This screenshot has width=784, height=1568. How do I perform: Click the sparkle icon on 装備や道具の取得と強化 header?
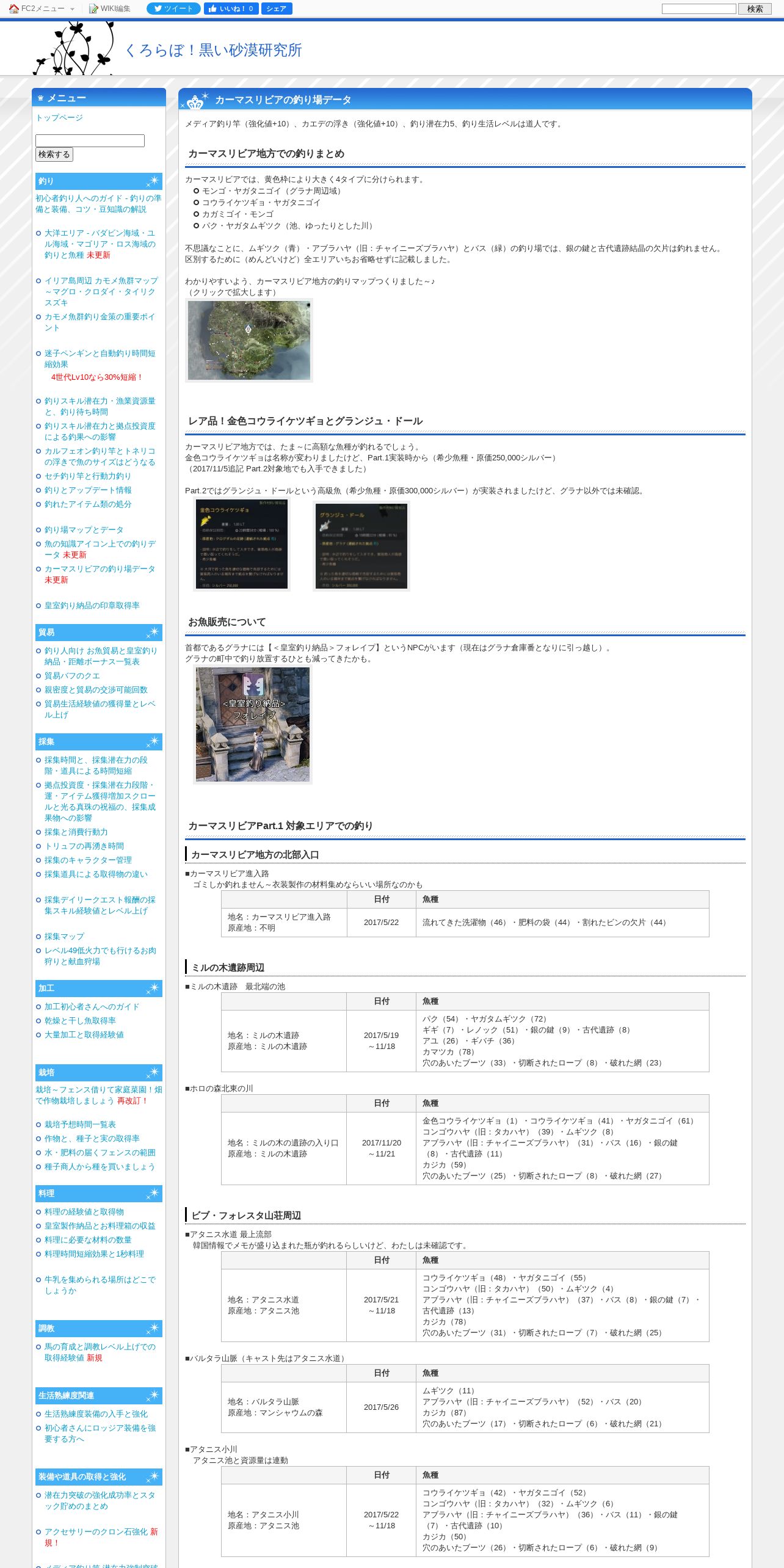tap(153, 1477)
